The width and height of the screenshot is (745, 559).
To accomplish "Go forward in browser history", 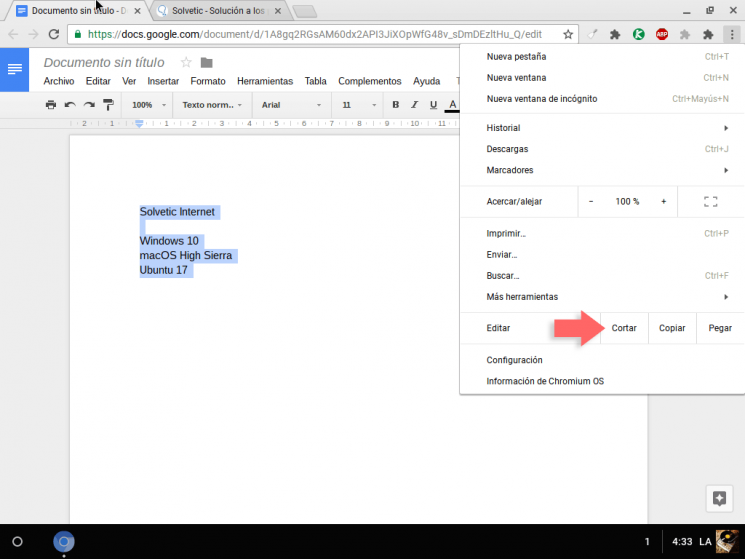I will coord(33,34).
